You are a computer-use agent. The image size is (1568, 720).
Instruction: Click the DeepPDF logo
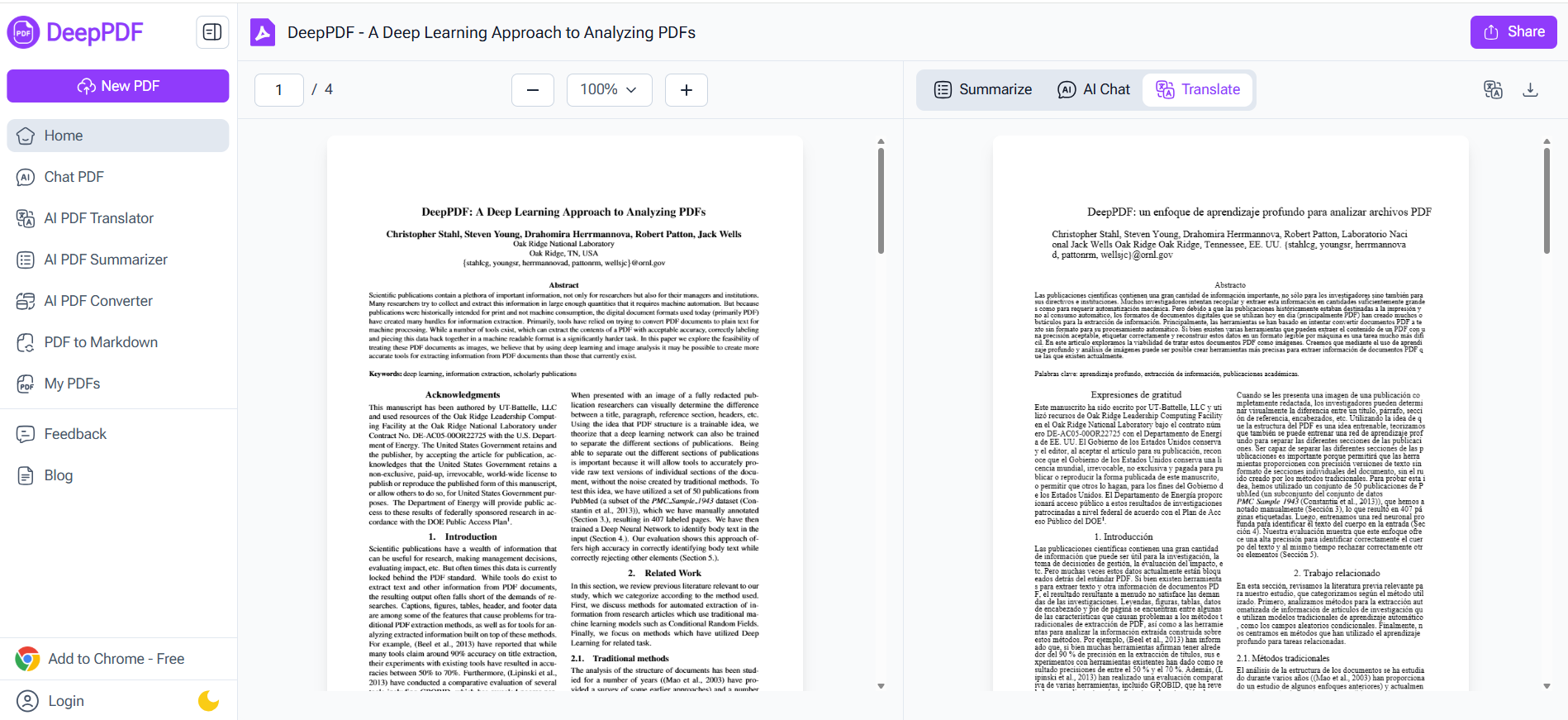[x=75, y=32]
